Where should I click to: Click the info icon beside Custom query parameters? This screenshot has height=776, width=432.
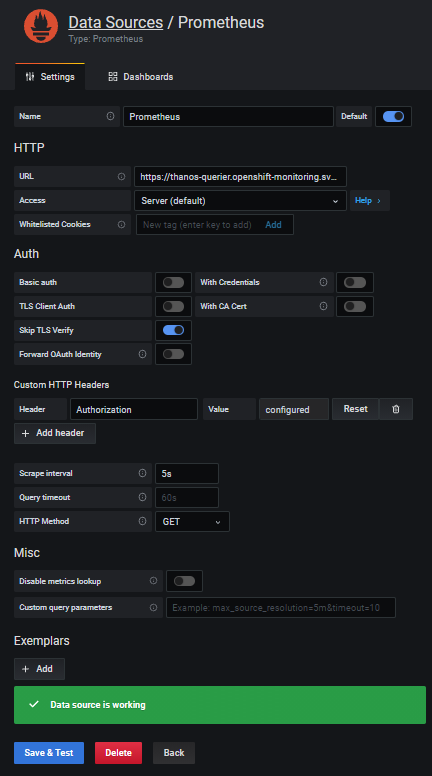(x=153, y=607)
